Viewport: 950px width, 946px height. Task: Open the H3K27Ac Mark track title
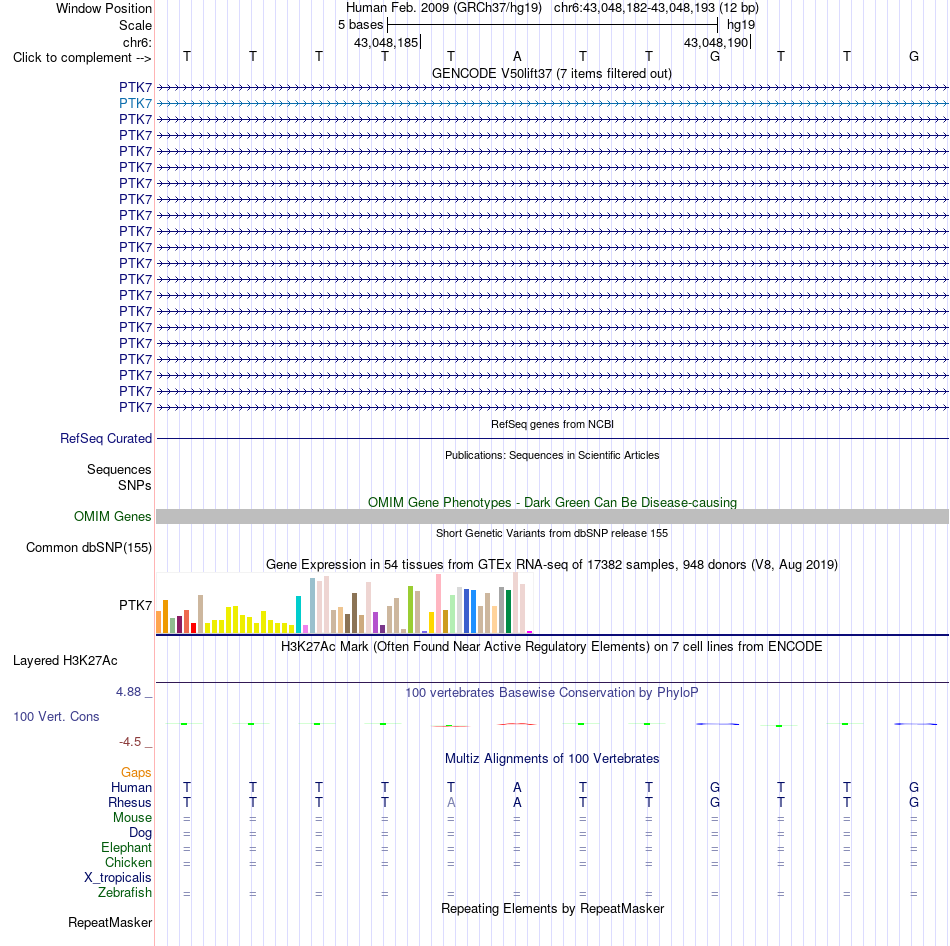click(x=552, y=646)
